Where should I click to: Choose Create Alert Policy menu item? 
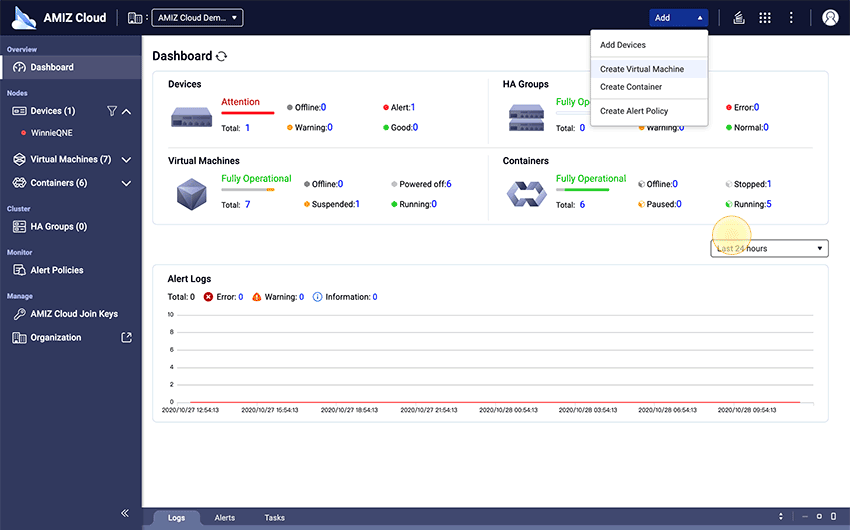point(634,111)
